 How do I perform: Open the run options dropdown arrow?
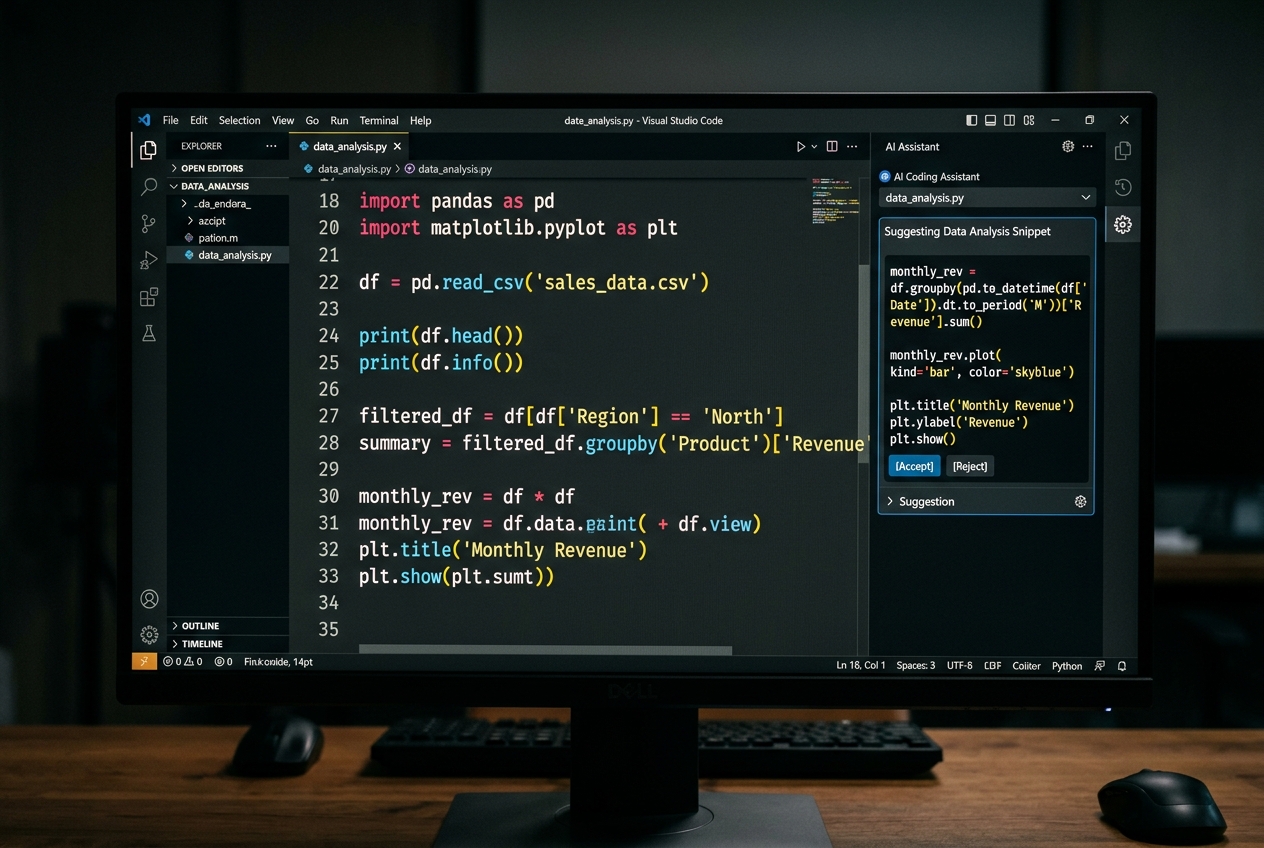pos(815,146)
